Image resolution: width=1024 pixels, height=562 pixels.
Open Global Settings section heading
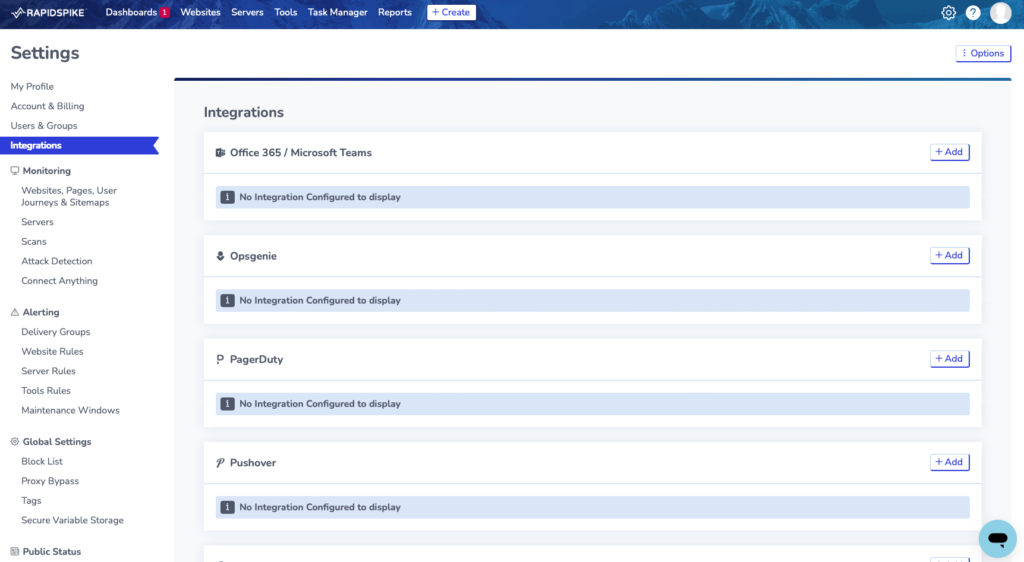coord(57,441)
